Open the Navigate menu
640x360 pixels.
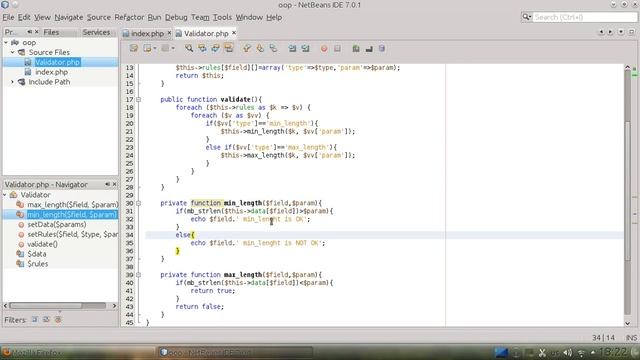click(69, 17)
